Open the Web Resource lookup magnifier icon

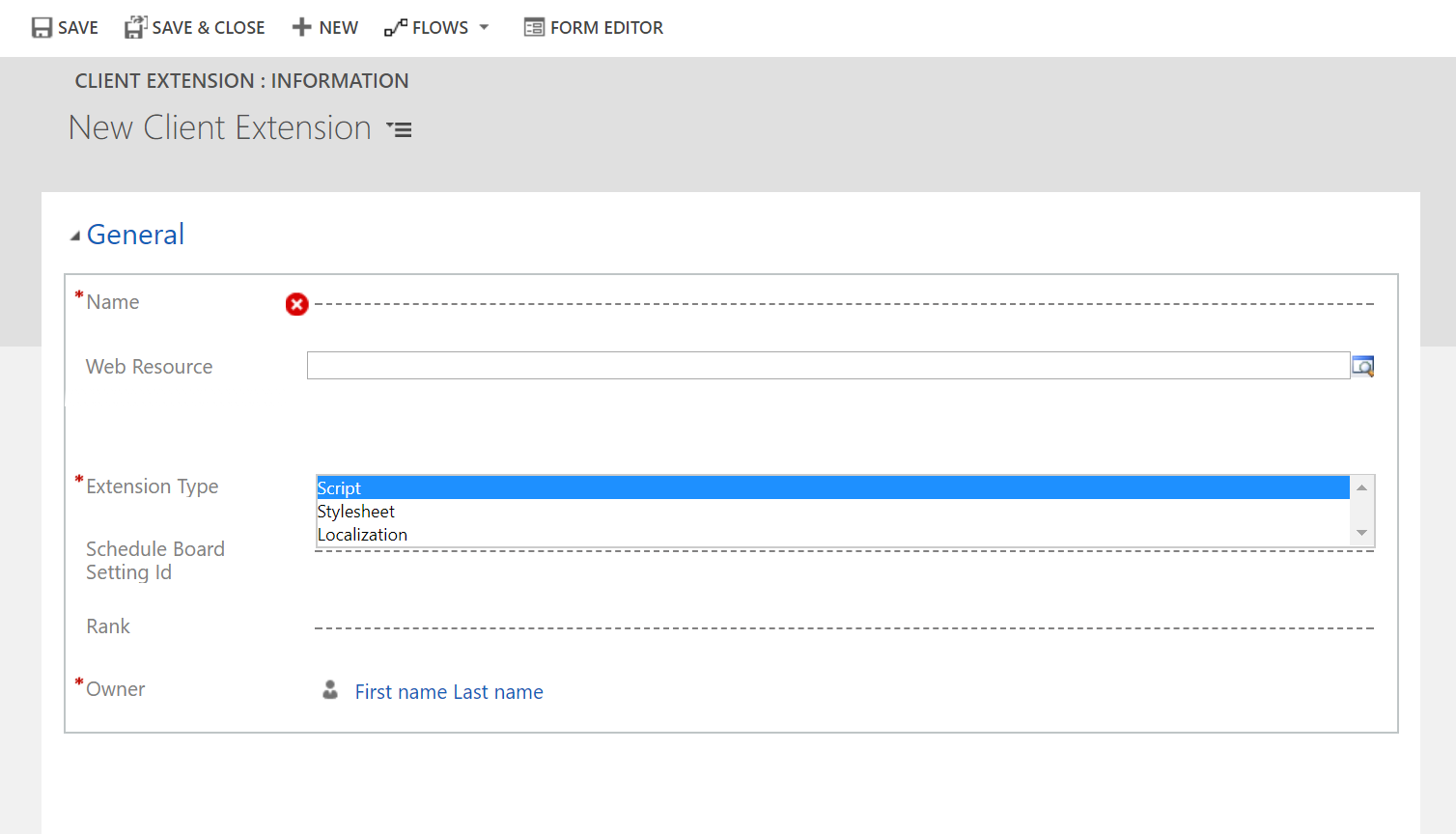1362,366
